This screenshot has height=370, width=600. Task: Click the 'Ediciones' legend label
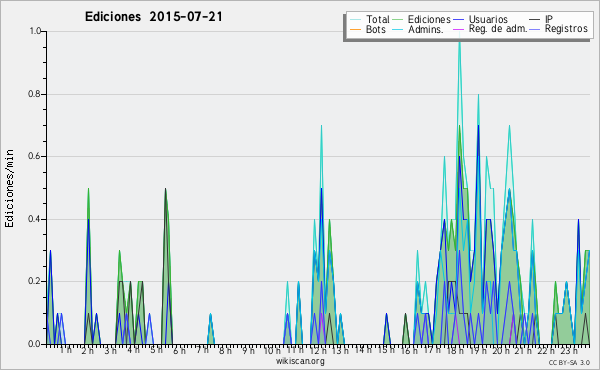point(429,19)
